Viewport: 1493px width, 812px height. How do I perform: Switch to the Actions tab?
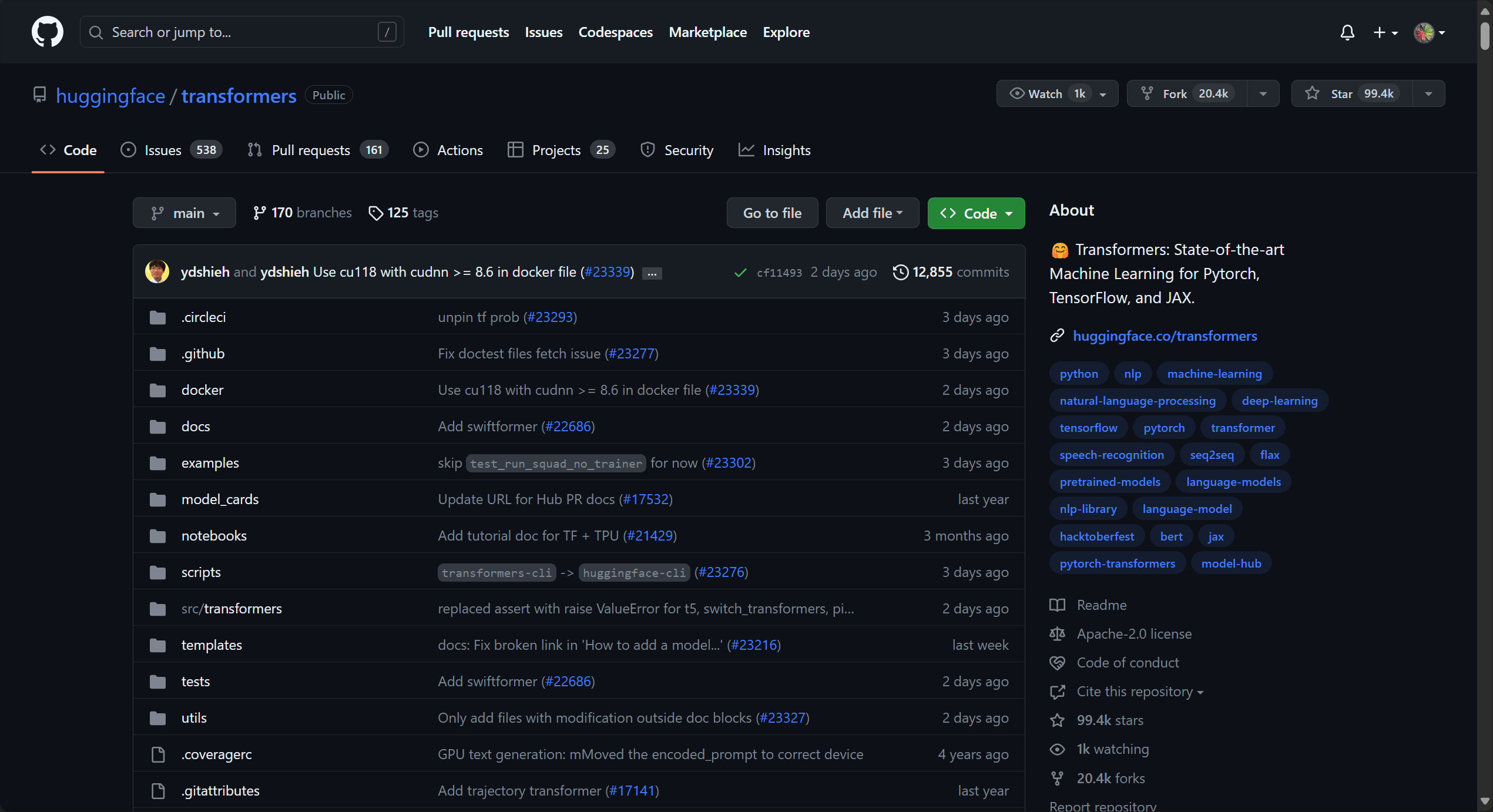(x=448, y=150)
